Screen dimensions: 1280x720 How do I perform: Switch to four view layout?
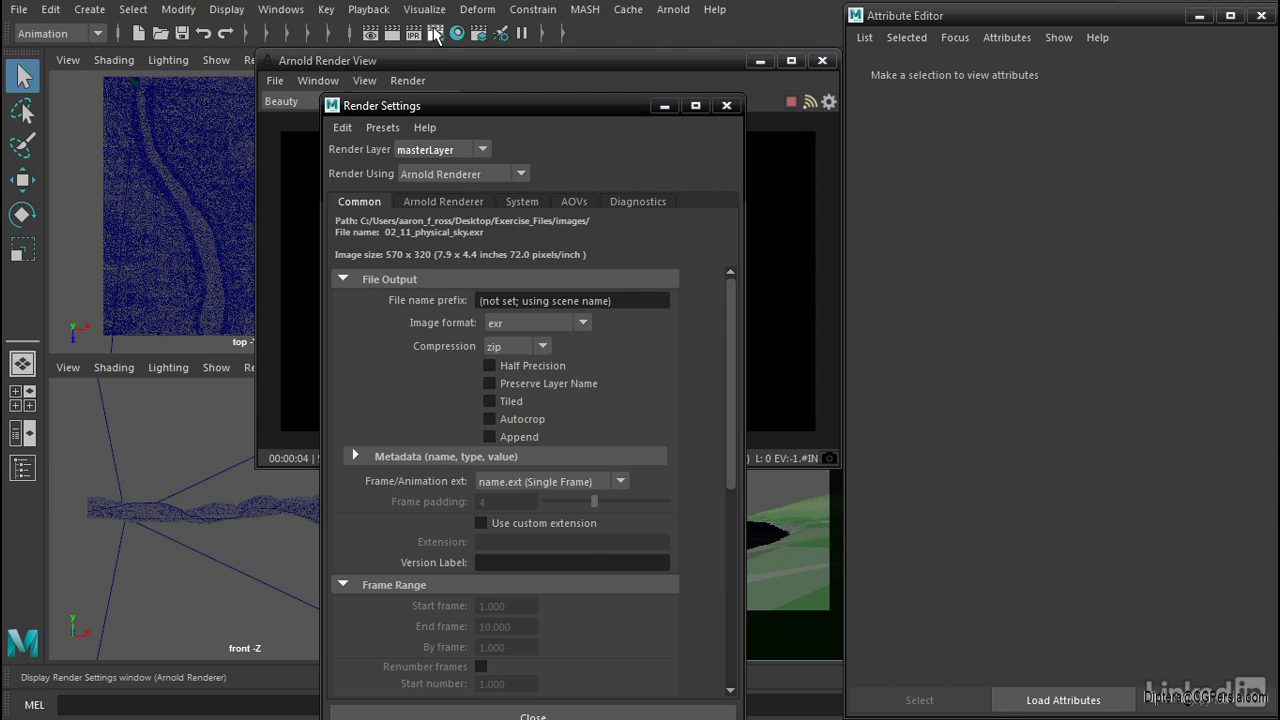pos(23,398)
